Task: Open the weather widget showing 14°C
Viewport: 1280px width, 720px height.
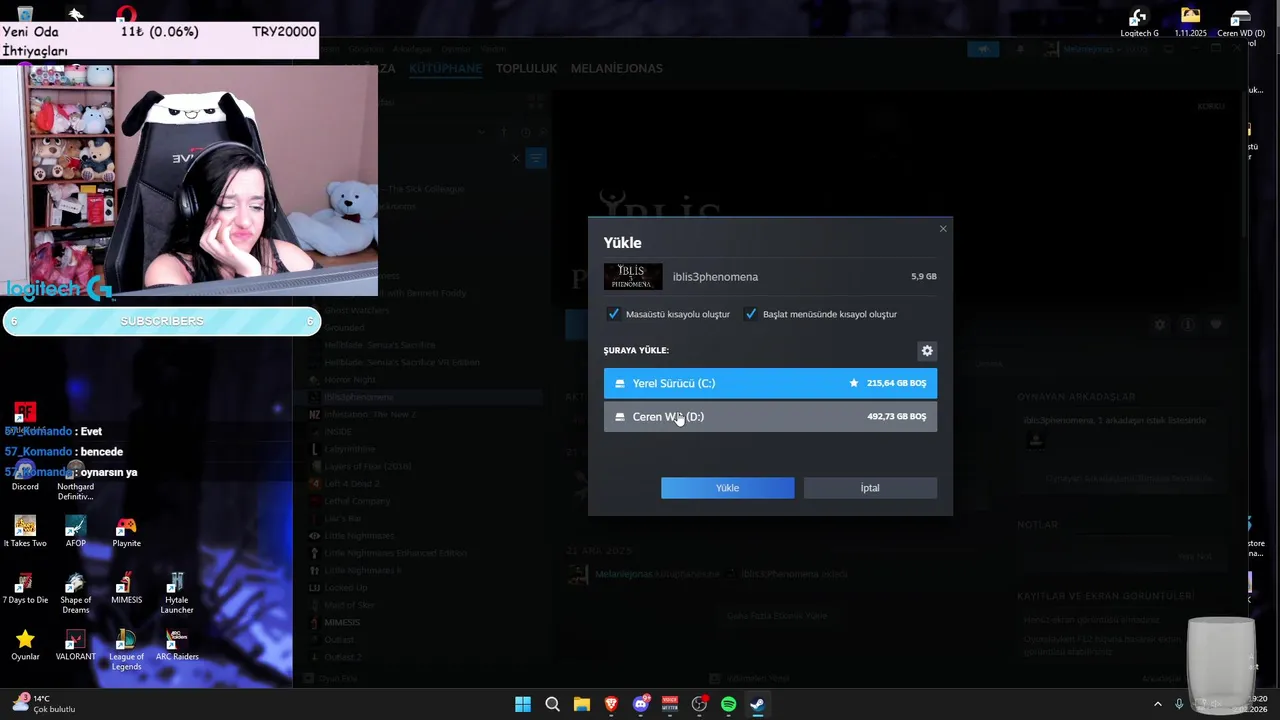Action: coord(45,704)
